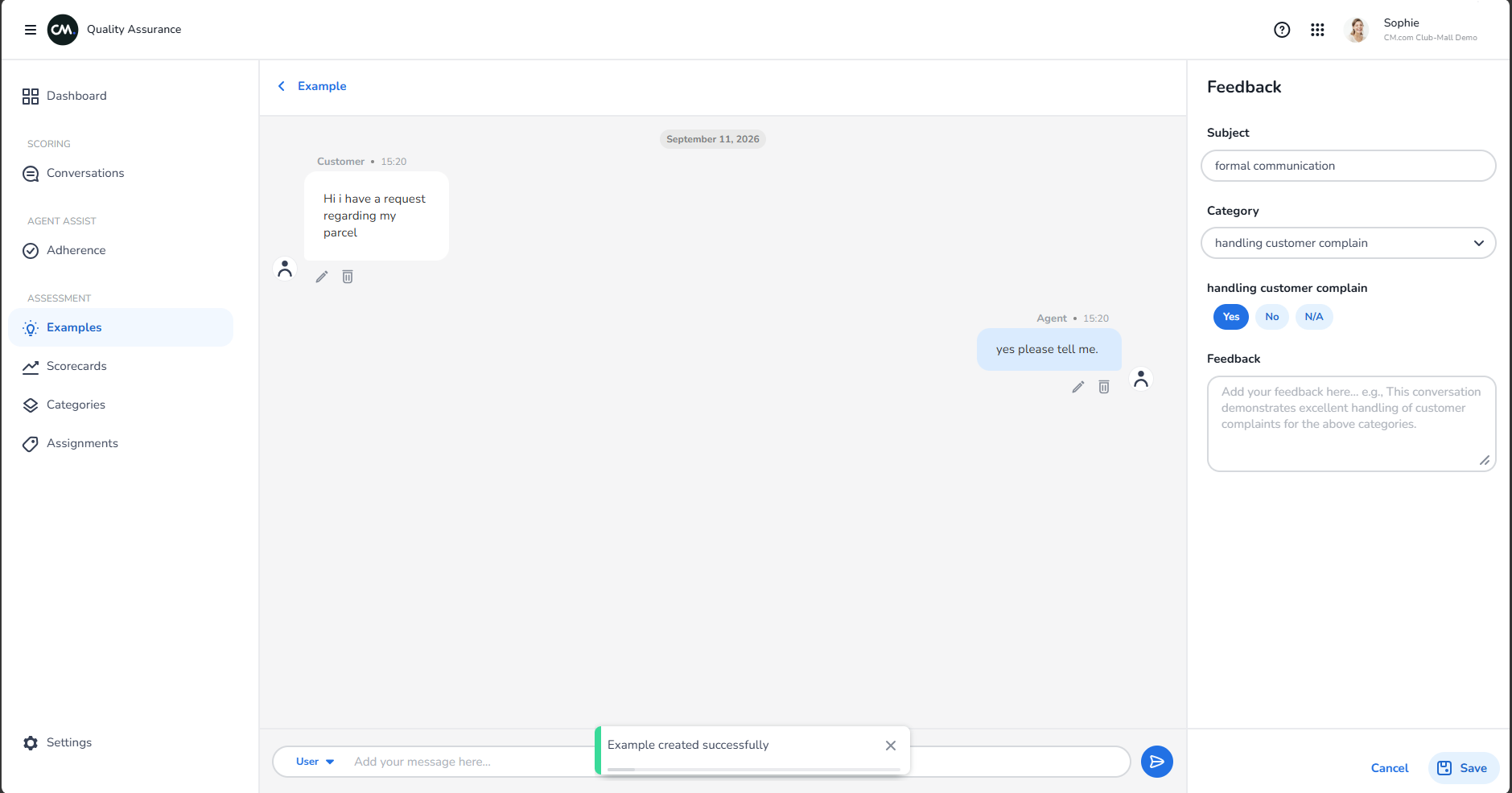Screen dimensions: 1512x793
Task: Open the help question mark icon
Action: 1282,30
